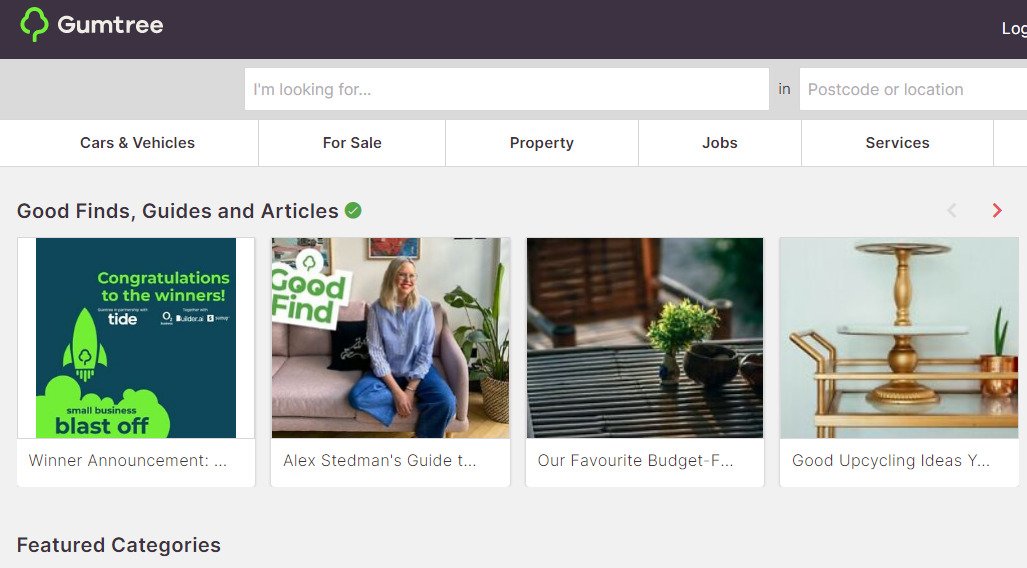The width and height of the screenshot is (1027, 568).
Task: Open the gold trolley upcycling image
Action: pyautogui.click(x=899, y=337)
